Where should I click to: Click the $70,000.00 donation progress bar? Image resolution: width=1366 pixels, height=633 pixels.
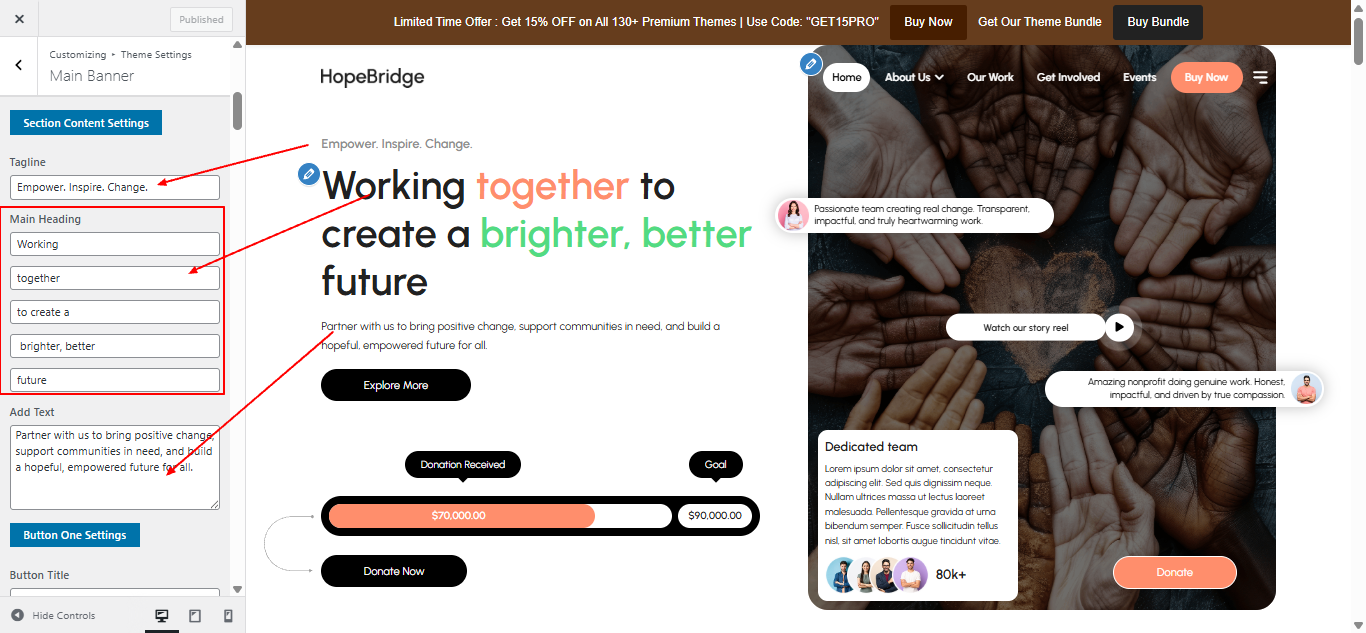click(x=462, y=516)
